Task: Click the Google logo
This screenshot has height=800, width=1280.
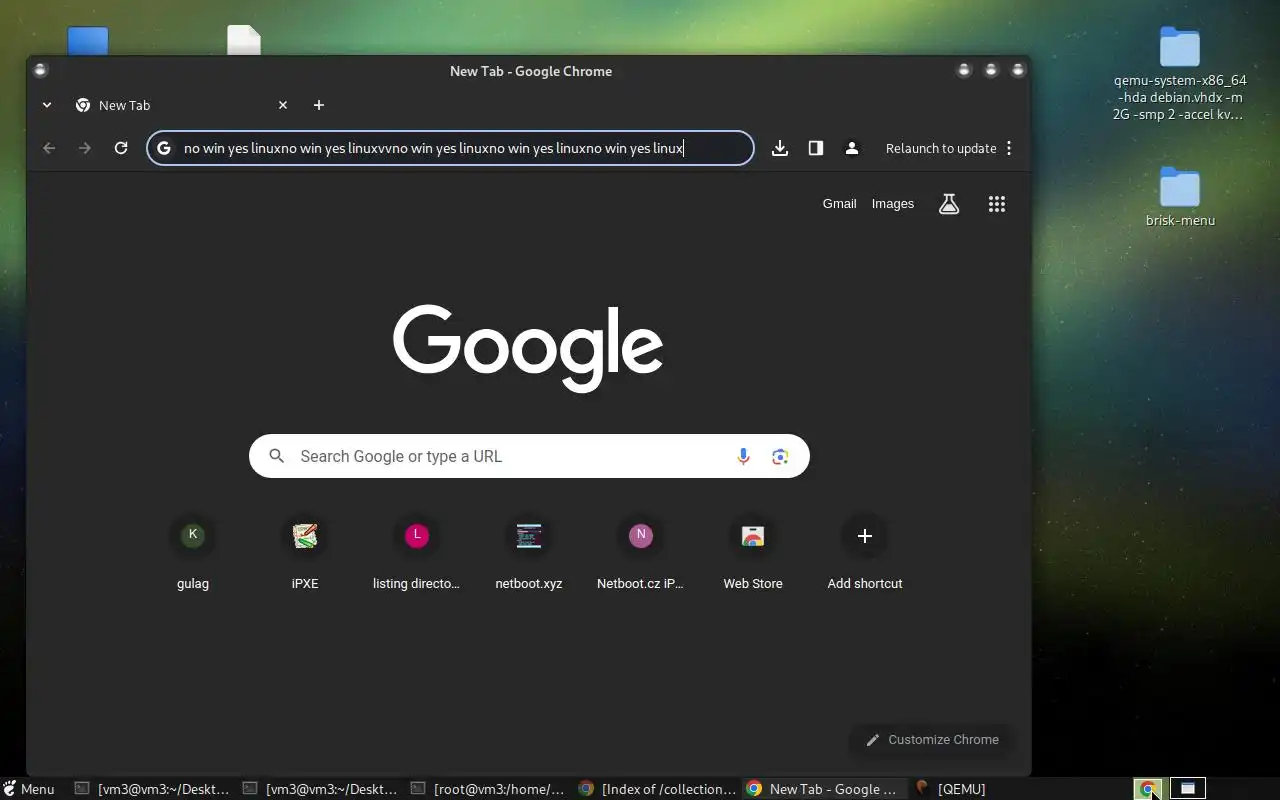Action: (528, 348)
